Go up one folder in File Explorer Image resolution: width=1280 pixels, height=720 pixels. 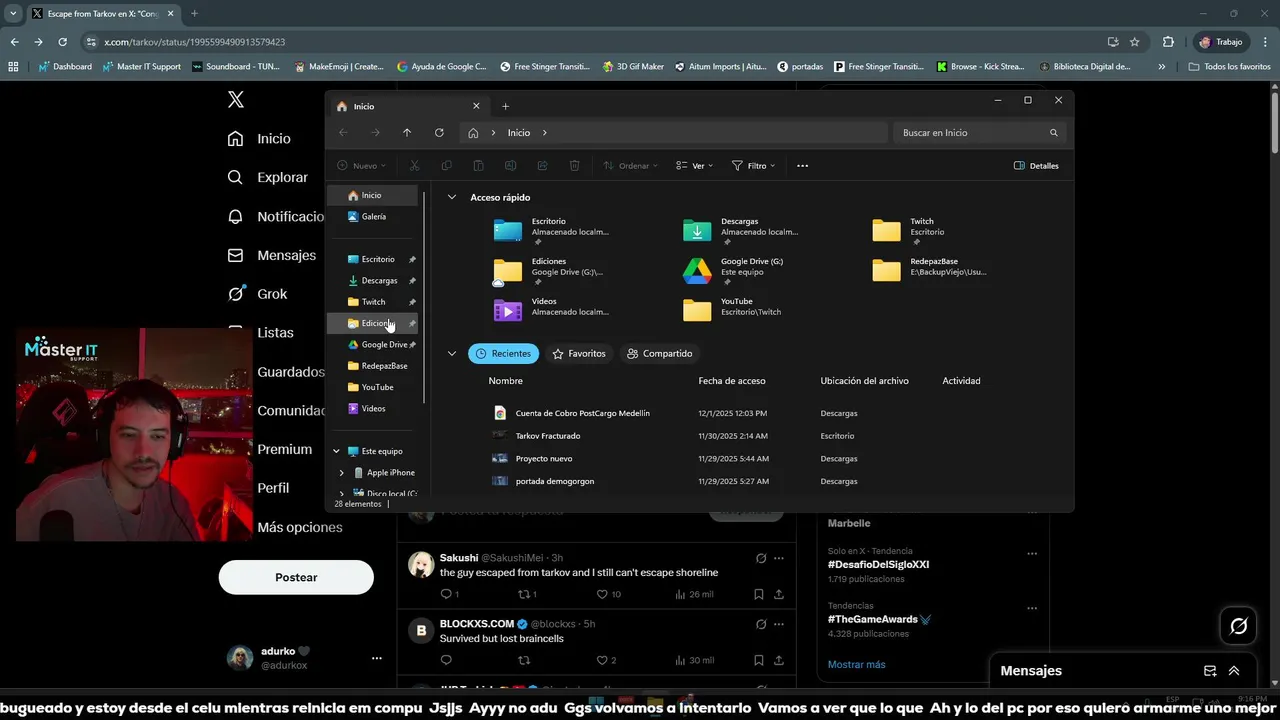click(407, 133)
